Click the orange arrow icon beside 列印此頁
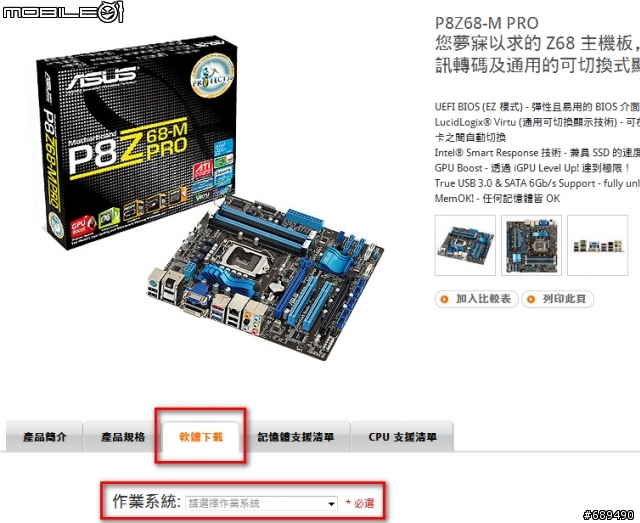This screenshot has width=640, height=523. (x=531, y=299)
